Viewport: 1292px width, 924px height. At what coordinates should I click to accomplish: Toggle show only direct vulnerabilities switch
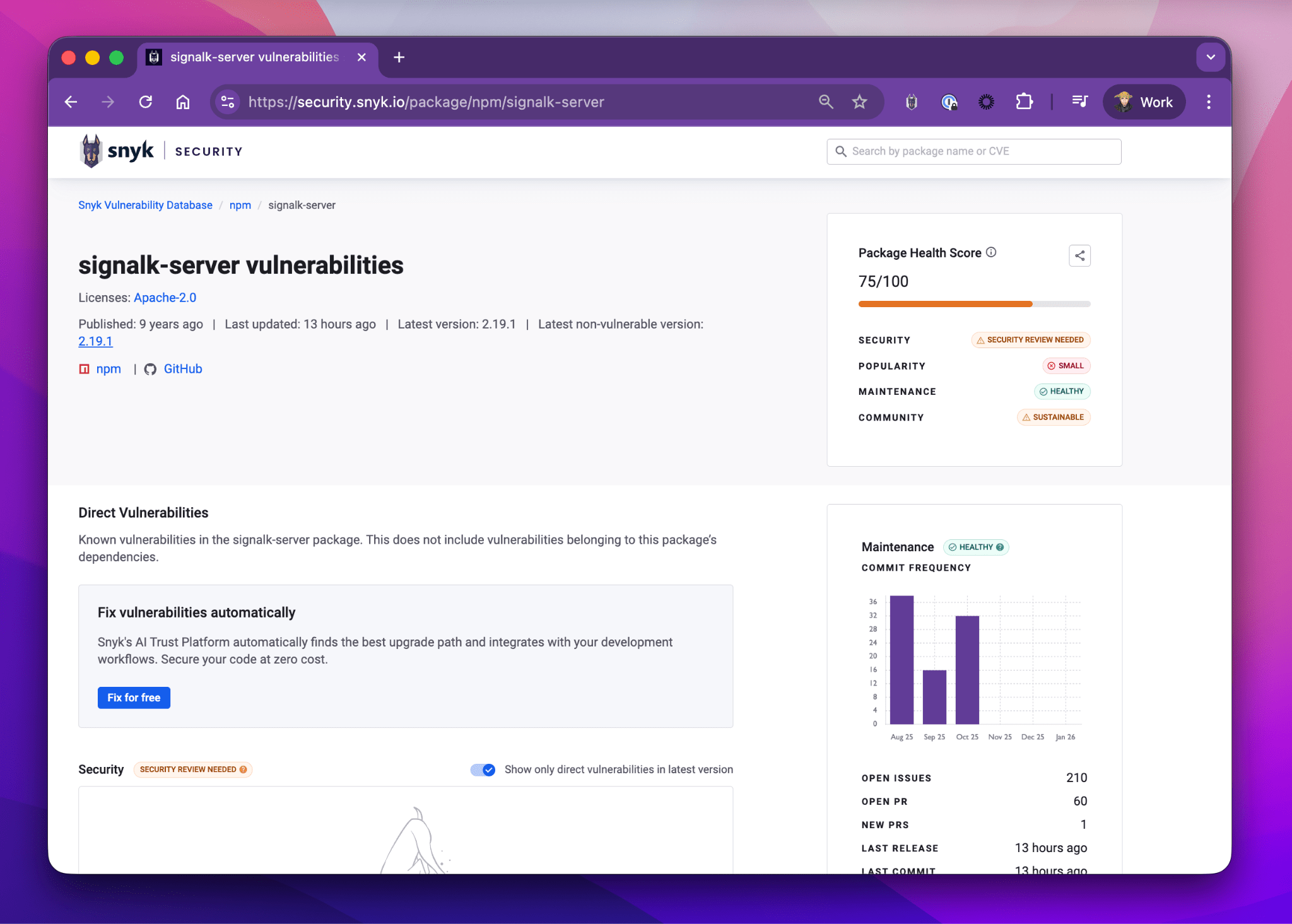[x=483, y=769]
